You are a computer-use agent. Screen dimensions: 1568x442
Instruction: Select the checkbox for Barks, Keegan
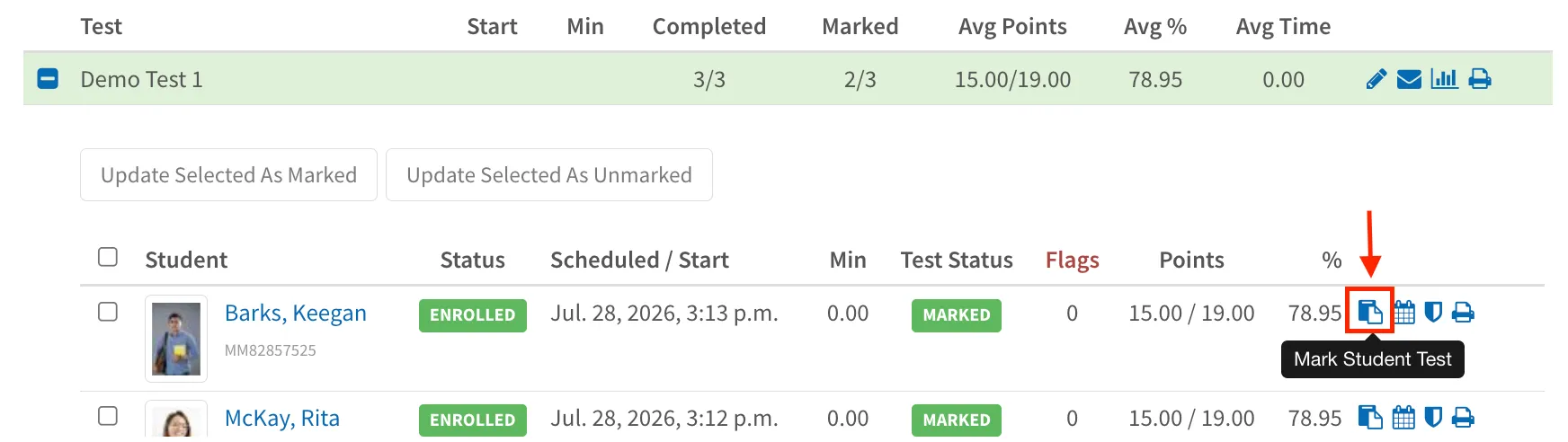coord(108,312)
